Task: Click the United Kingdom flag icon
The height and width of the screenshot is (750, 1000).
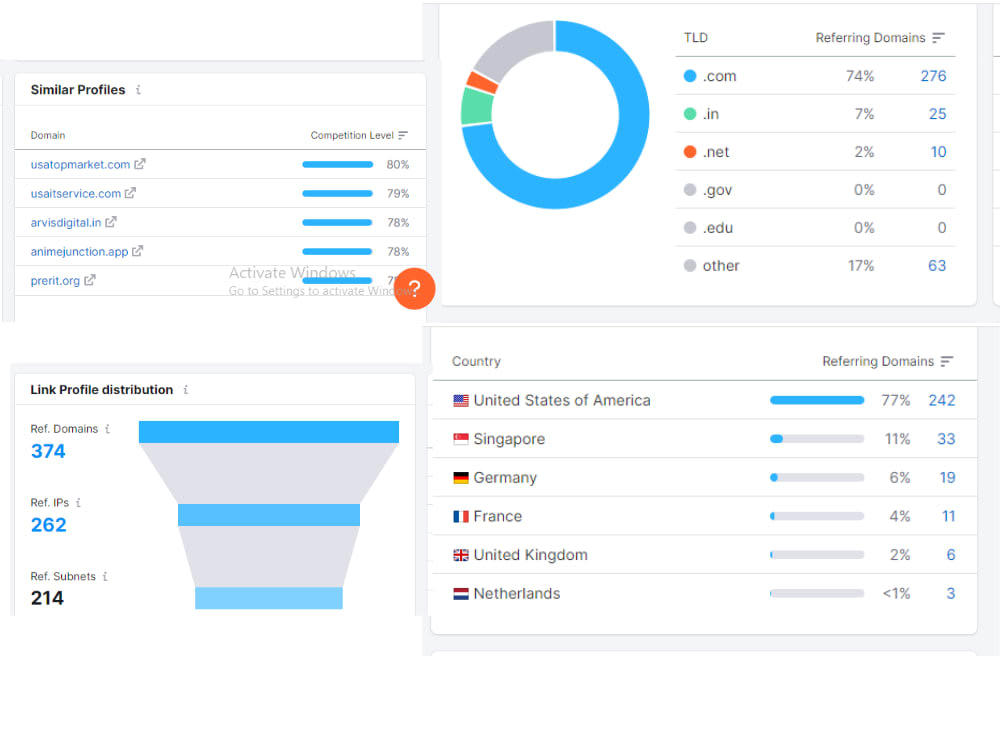Action: (x=461, y=555)
